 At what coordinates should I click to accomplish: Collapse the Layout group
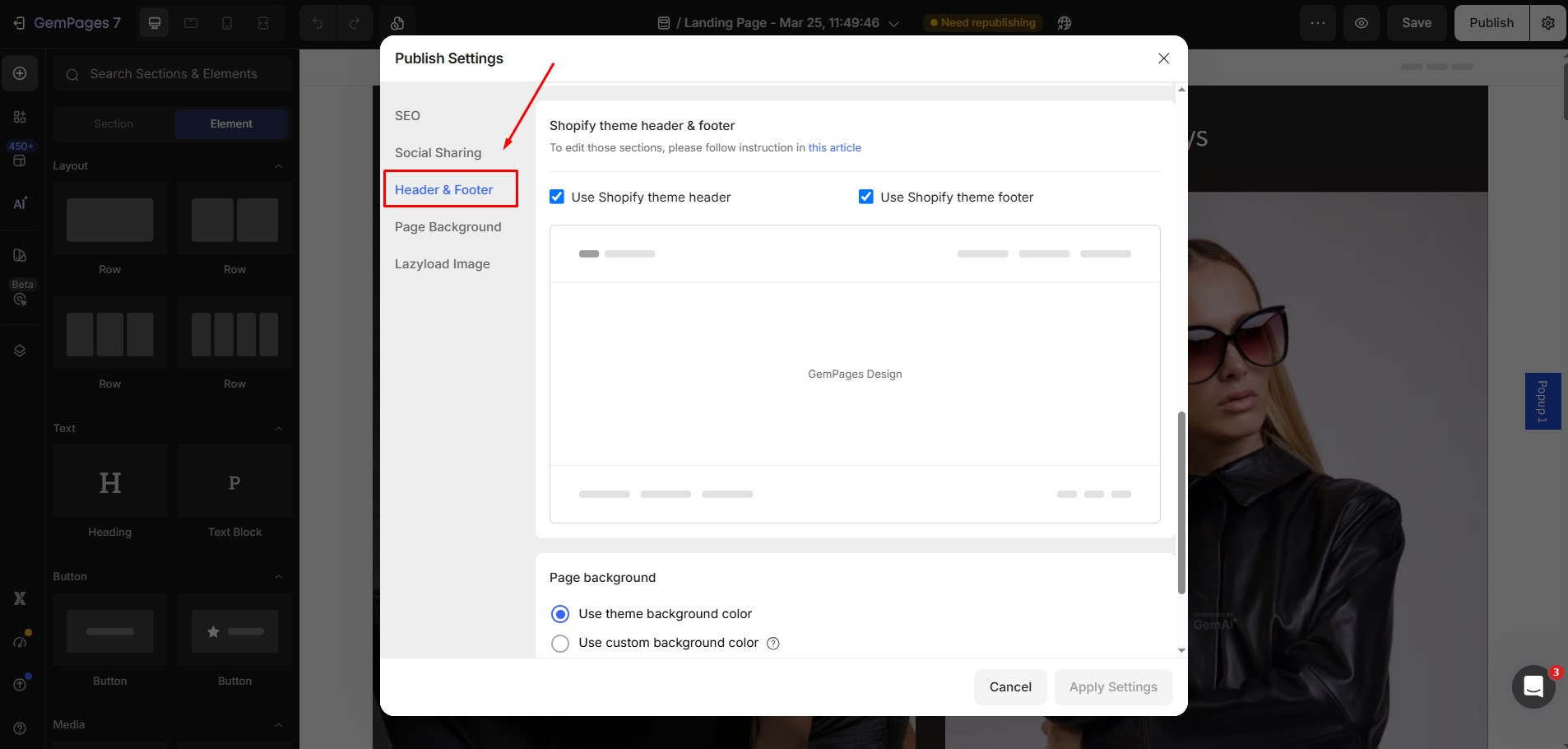point(278,166)
